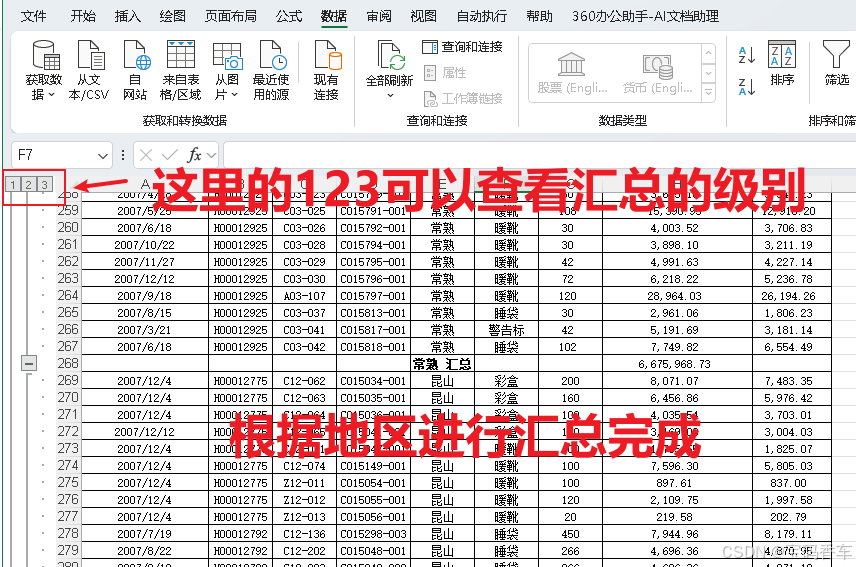Open Workbook Links (工作簿链接)
This screenshot has width=856, height=567.
point(462,98)
